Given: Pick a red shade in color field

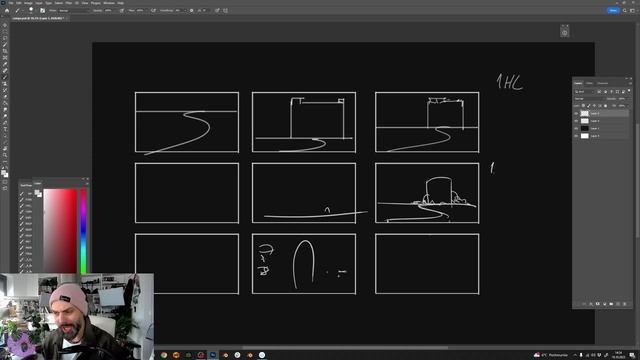Looking at the screenshot, I should click(60, 231).
